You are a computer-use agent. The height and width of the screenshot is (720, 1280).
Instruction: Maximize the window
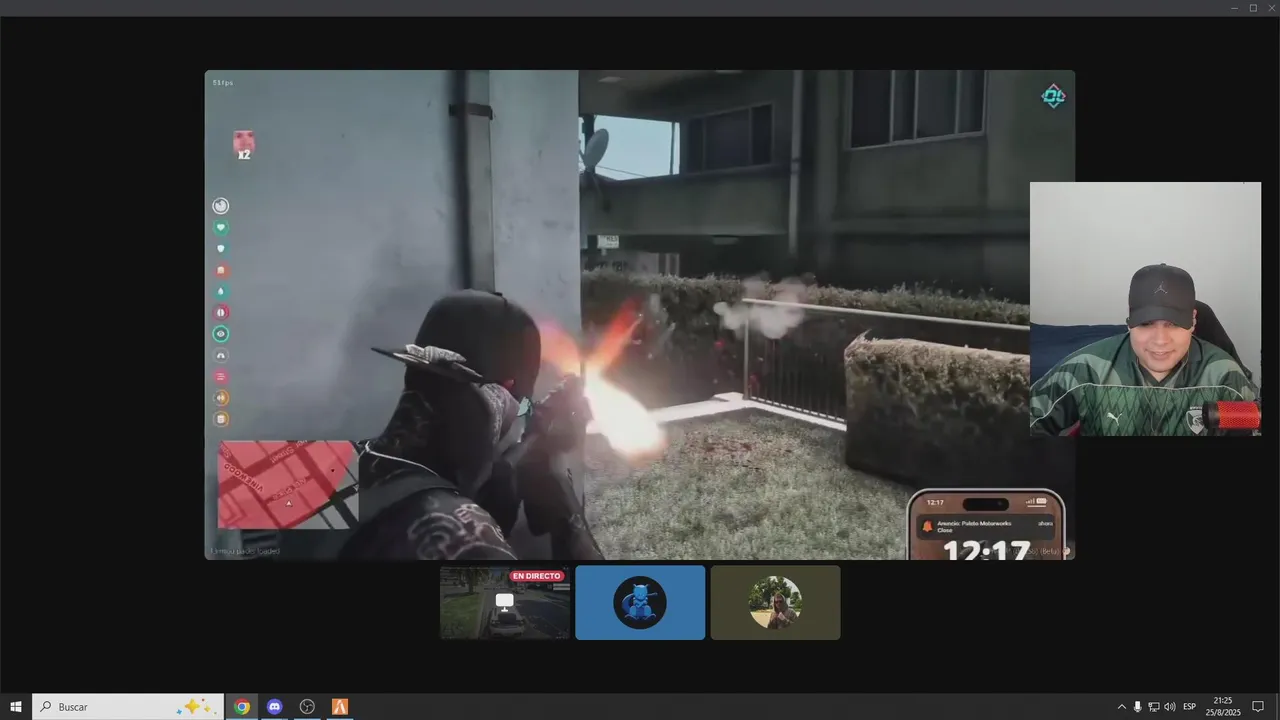pos(1253,8)
